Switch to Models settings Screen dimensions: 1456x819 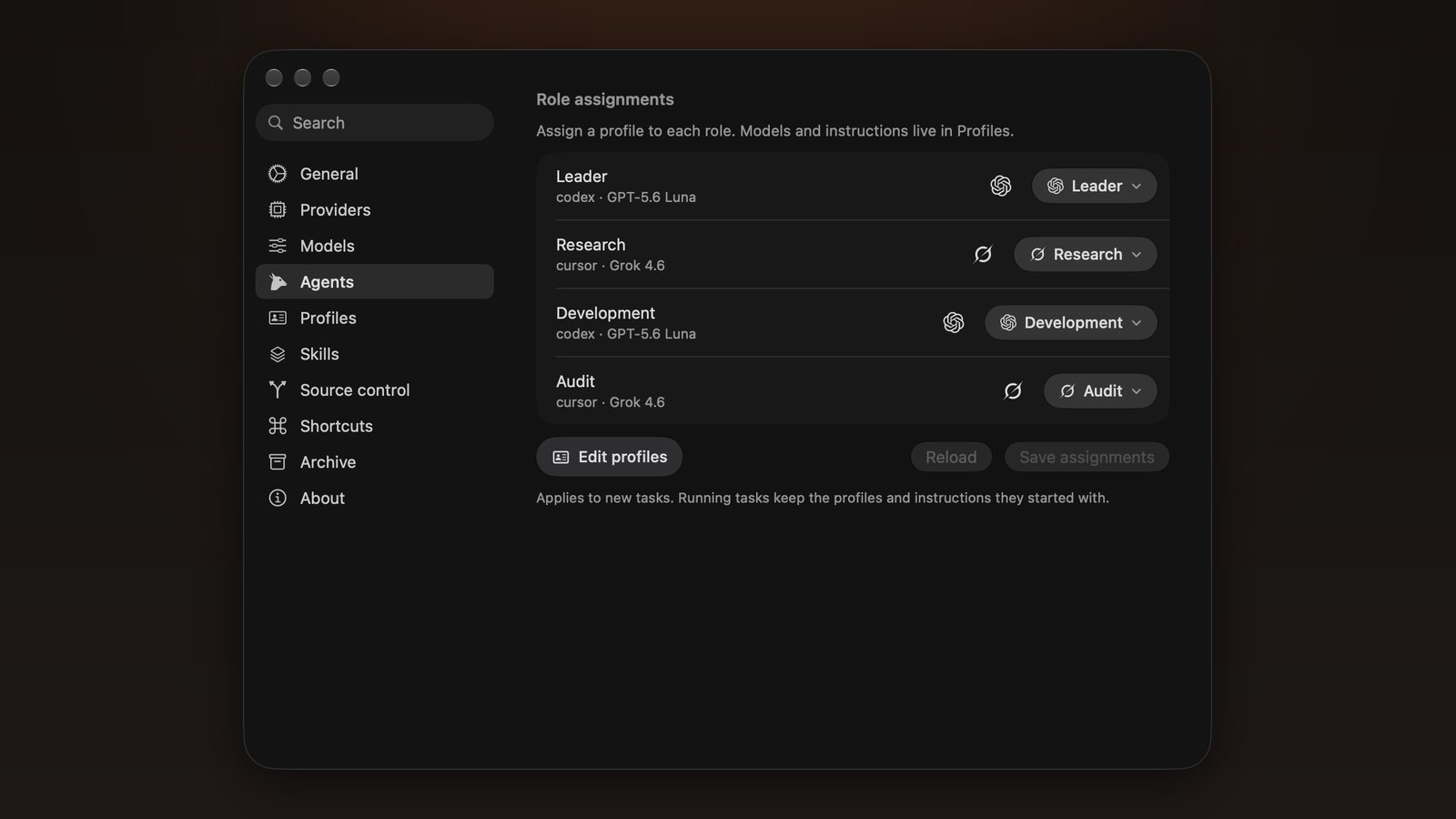[374, 246]
